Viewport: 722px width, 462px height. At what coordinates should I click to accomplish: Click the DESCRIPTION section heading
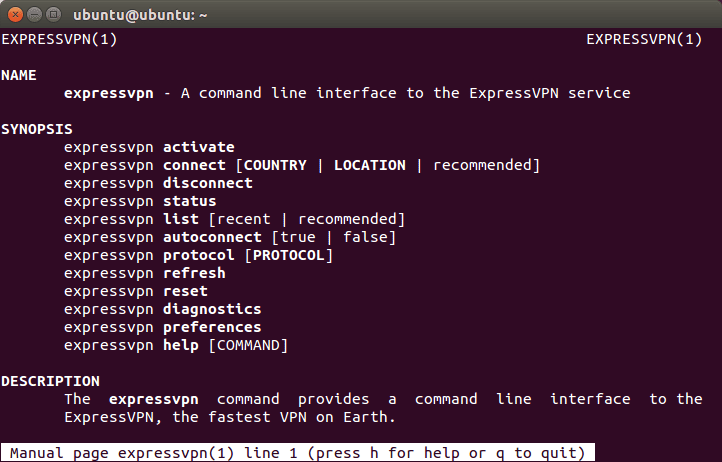point(50,381)
